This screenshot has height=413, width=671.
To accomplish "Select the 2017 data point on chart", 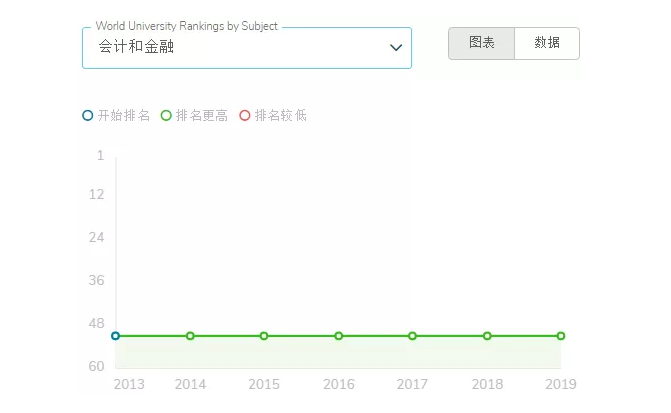I will point(412,336).
